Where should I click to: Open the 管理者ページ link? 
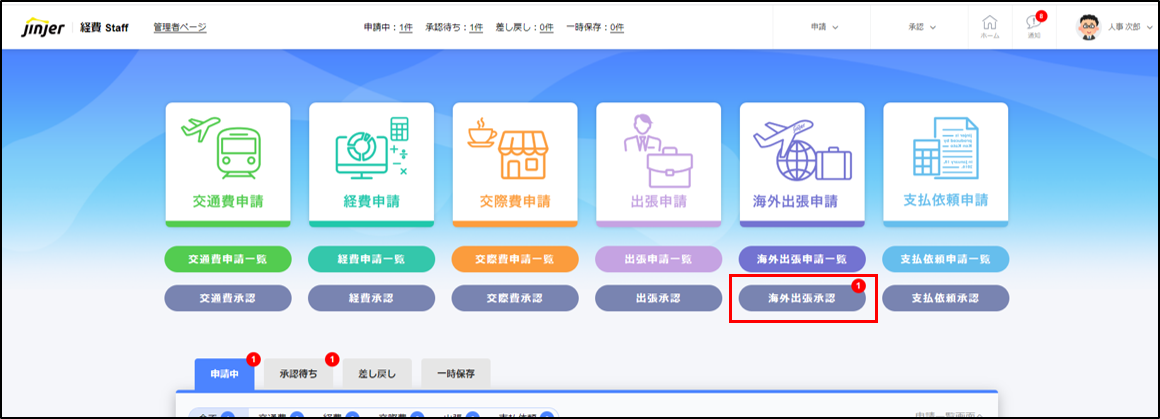[x=180, y=27]
